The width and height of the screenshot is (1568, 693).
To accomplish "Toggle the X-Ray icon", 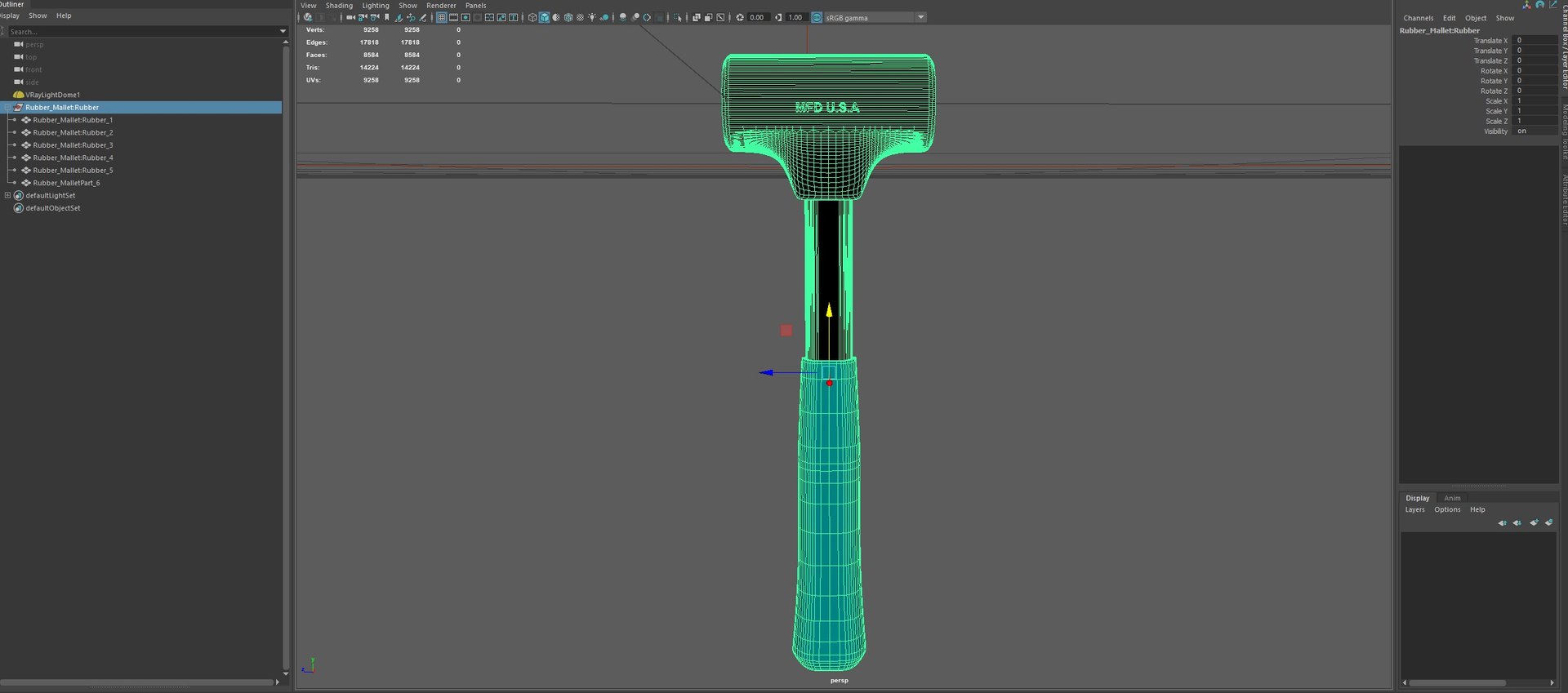I will tap(696, 17).
